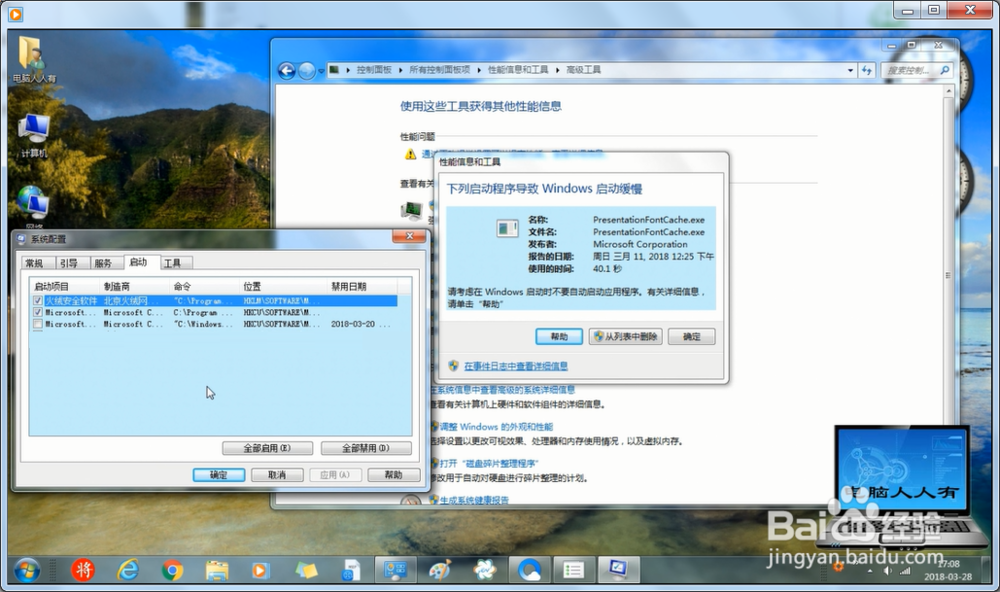The height and width of the screenshot is (592, 1000).
Task: Switch to the 工具 tab
Action: (173, 263)
